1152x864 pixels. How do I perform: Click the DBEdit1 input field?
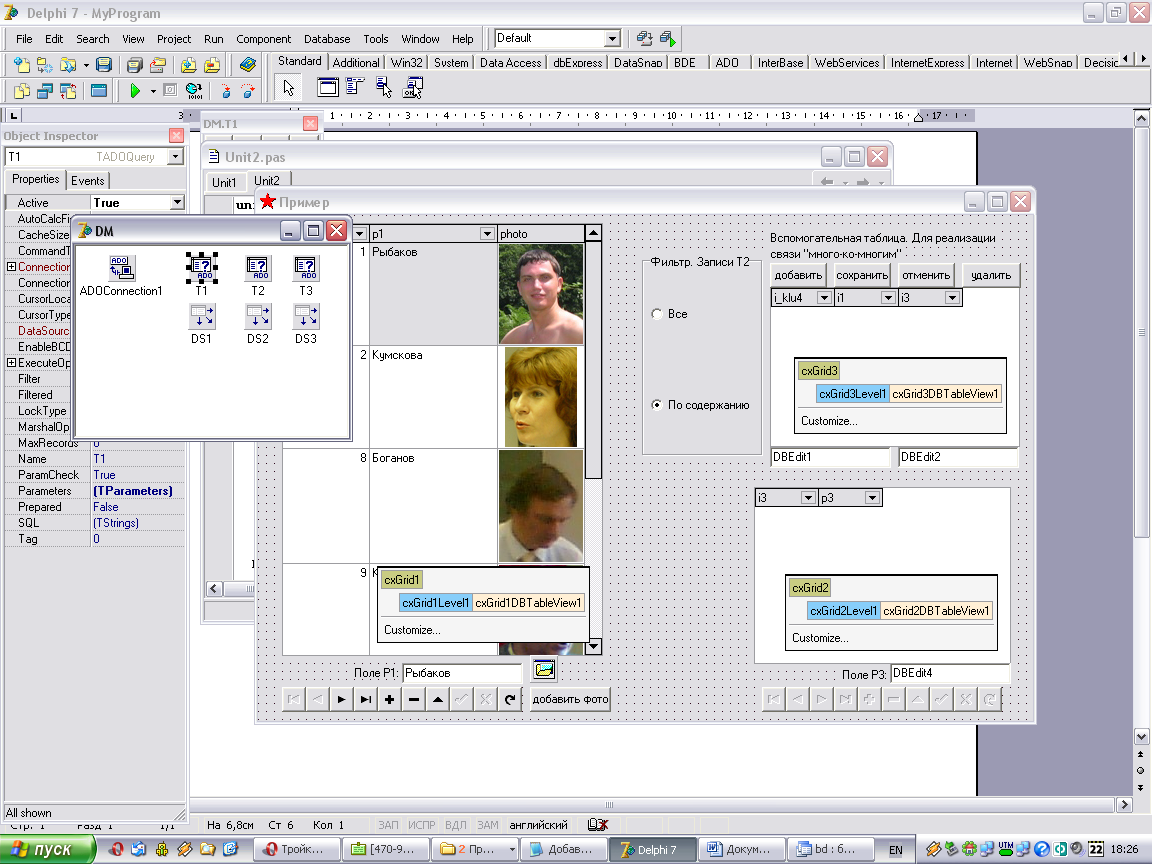tap(830, 457)
